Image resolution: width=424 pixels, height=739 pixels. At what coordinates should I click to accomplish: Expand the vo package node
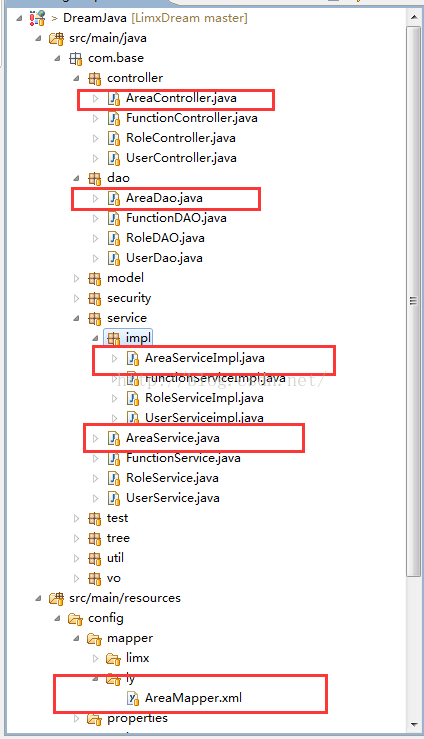pos(76,578)
